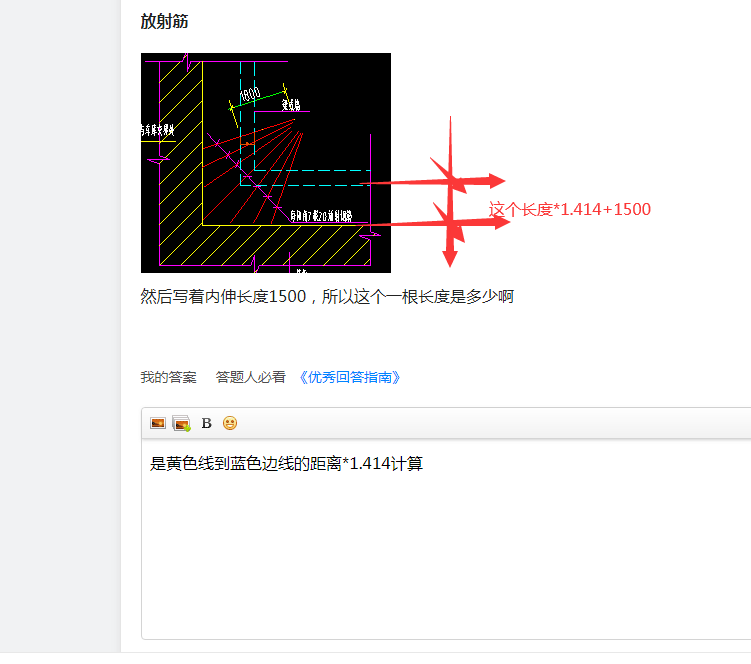Open the CAD drawing thumbnail of 放射筋
Viewport: 751px width, 664px height.
point(266,163)
